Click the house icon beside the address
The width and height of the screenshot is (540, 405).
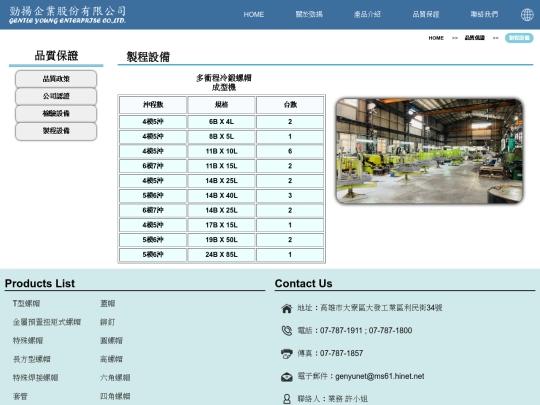click(287, 308)
